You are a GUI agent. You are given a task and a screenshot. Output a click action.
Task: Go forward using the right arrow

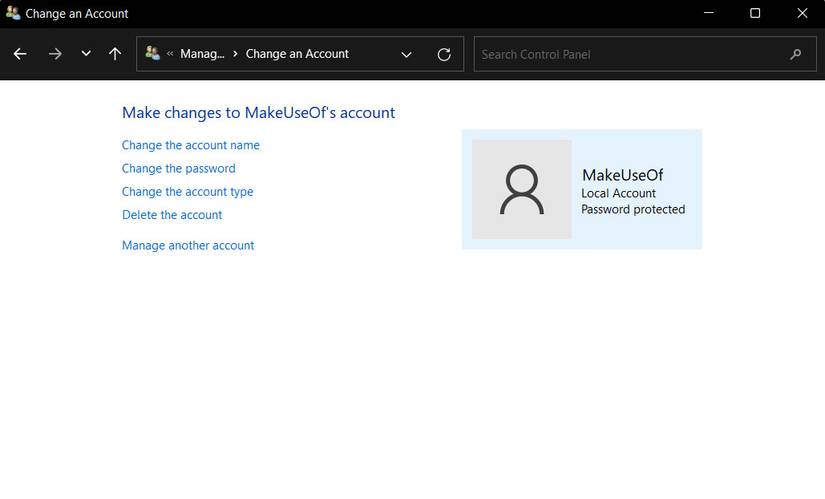pos(55,54)
